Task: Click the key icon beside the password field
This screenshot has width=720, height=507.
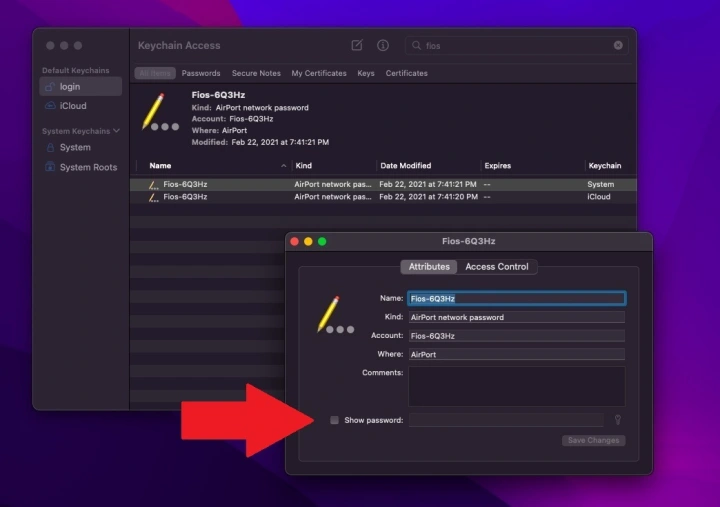Action: click(x=618, y=420)
